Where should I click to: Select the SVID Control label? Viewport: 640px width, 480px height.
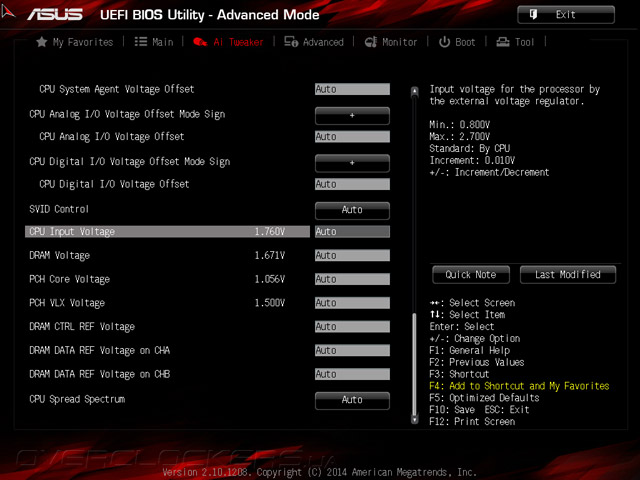[59, 209]
